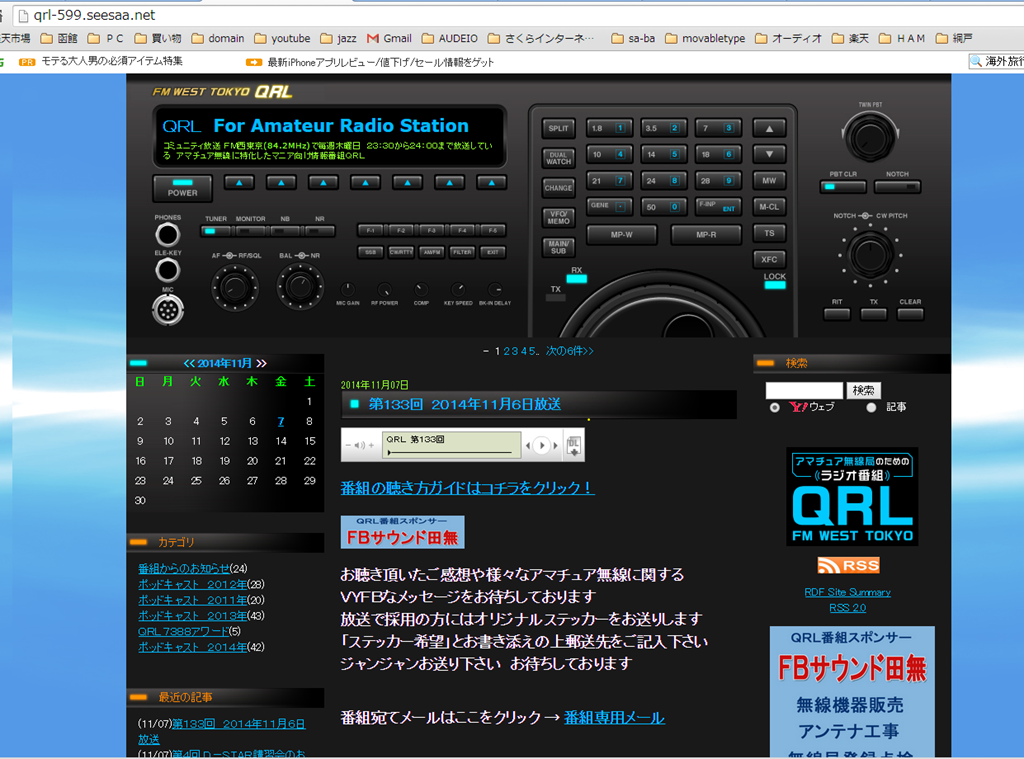Raise the volume with the audio player plus
Image resolution: width=1024 pixels, height=759 pixels.
[x=372, y=445]
